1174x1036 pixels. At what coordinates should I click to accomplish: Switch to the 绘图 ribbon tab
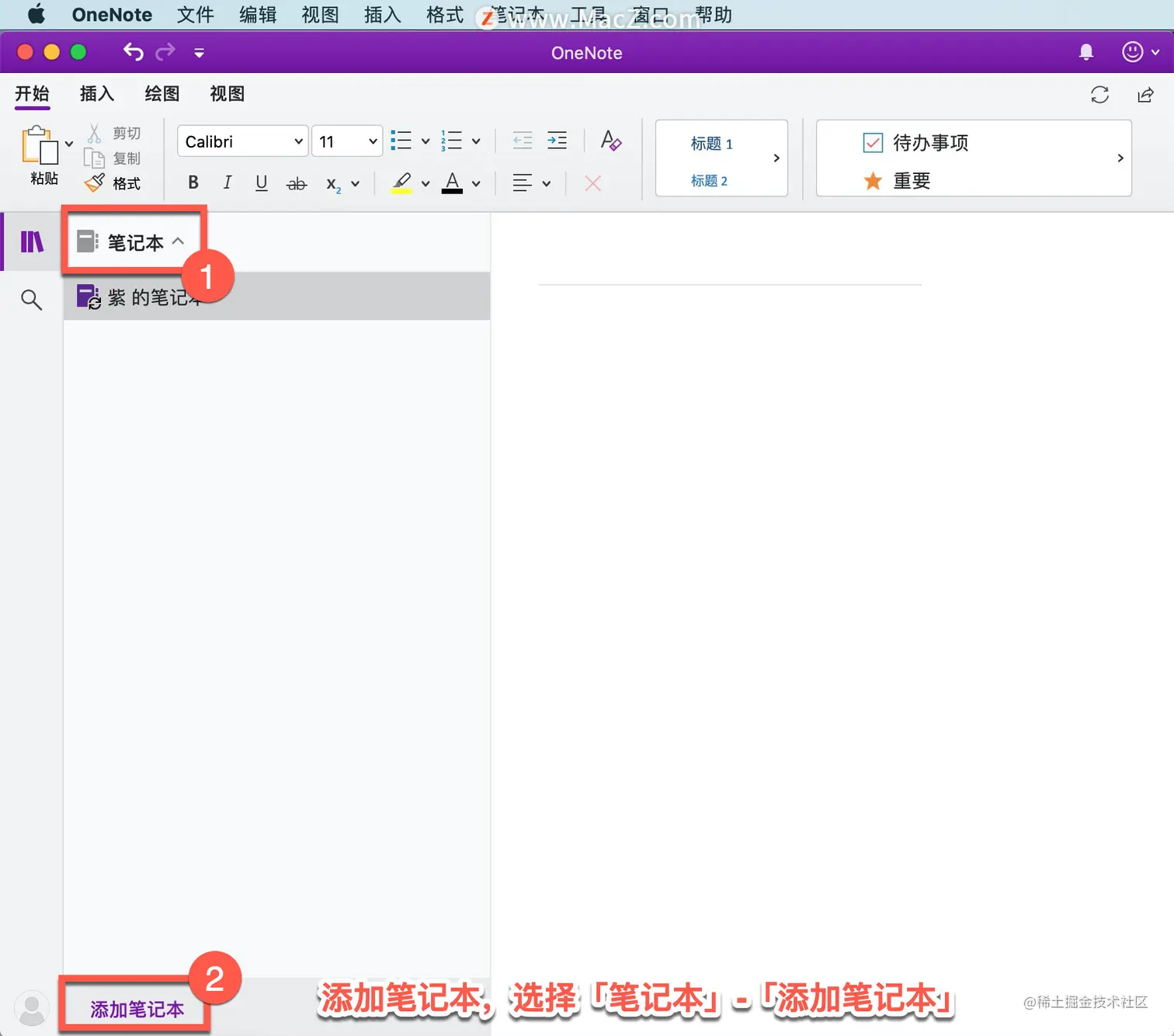(162, 94)
